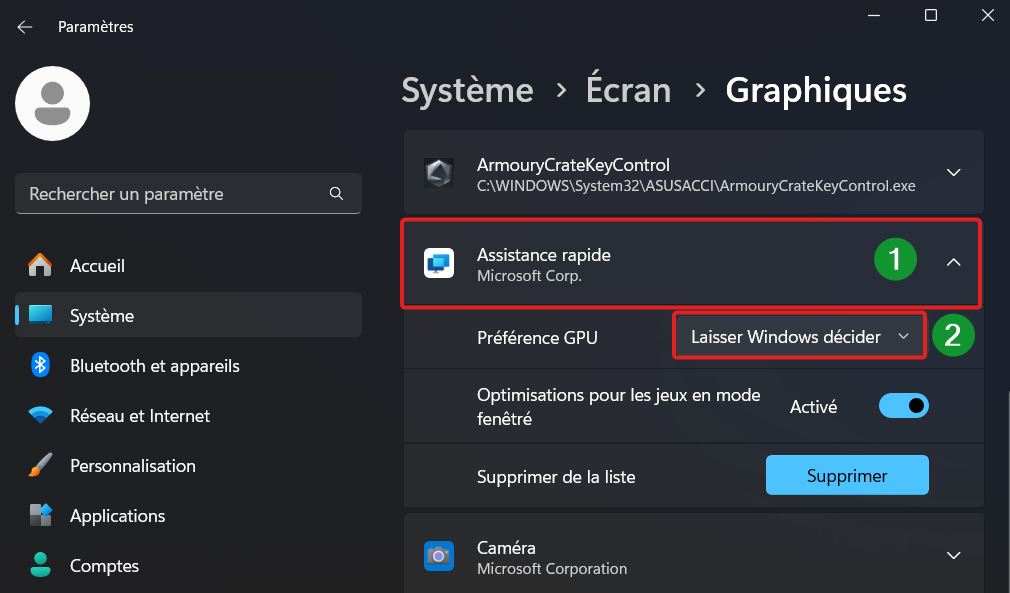
Task: Open the Préférence GPU dropdown
Action: click(799, 336)
